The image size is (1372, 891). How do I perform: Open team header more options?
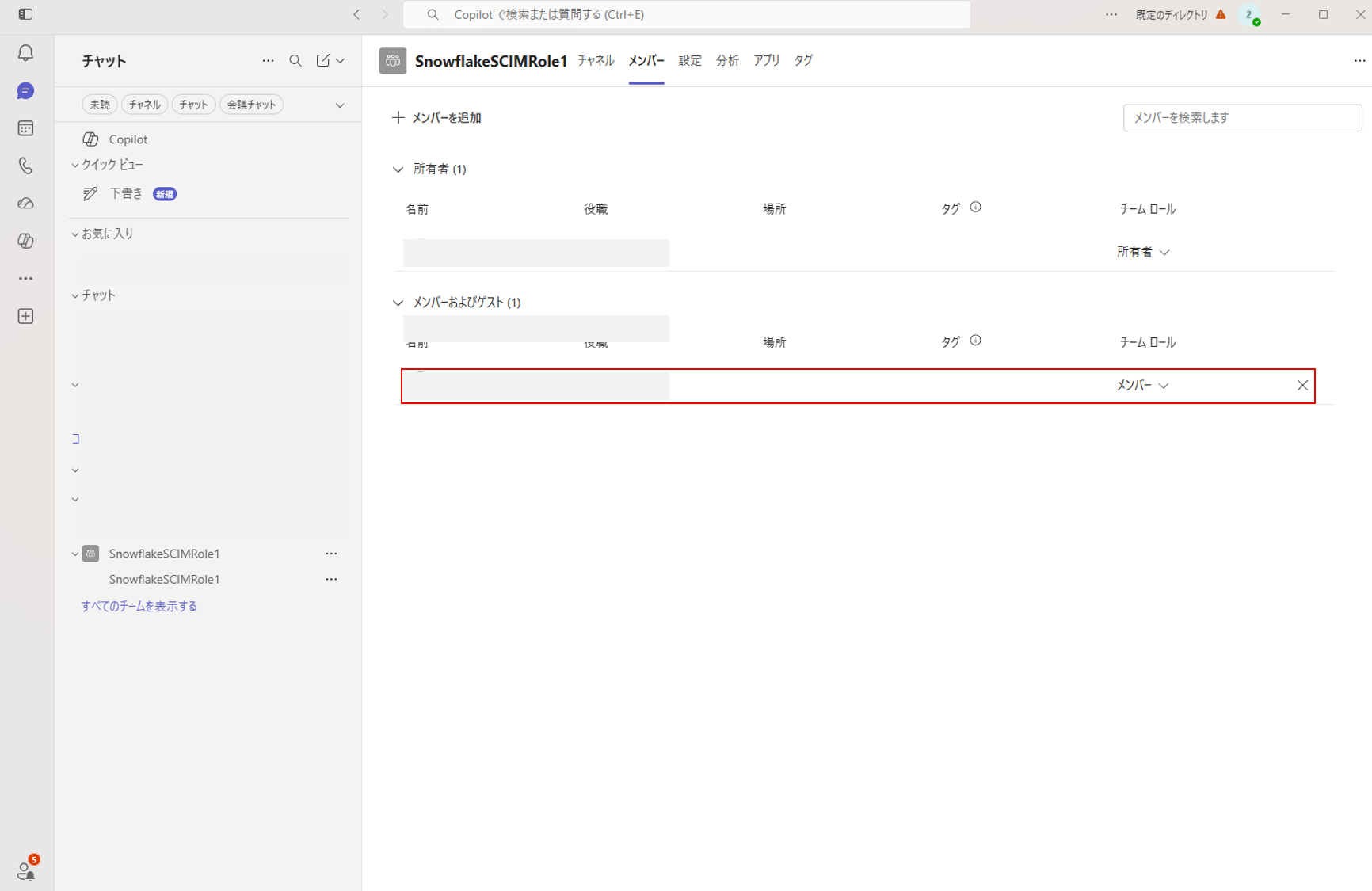coord(1359,60)
